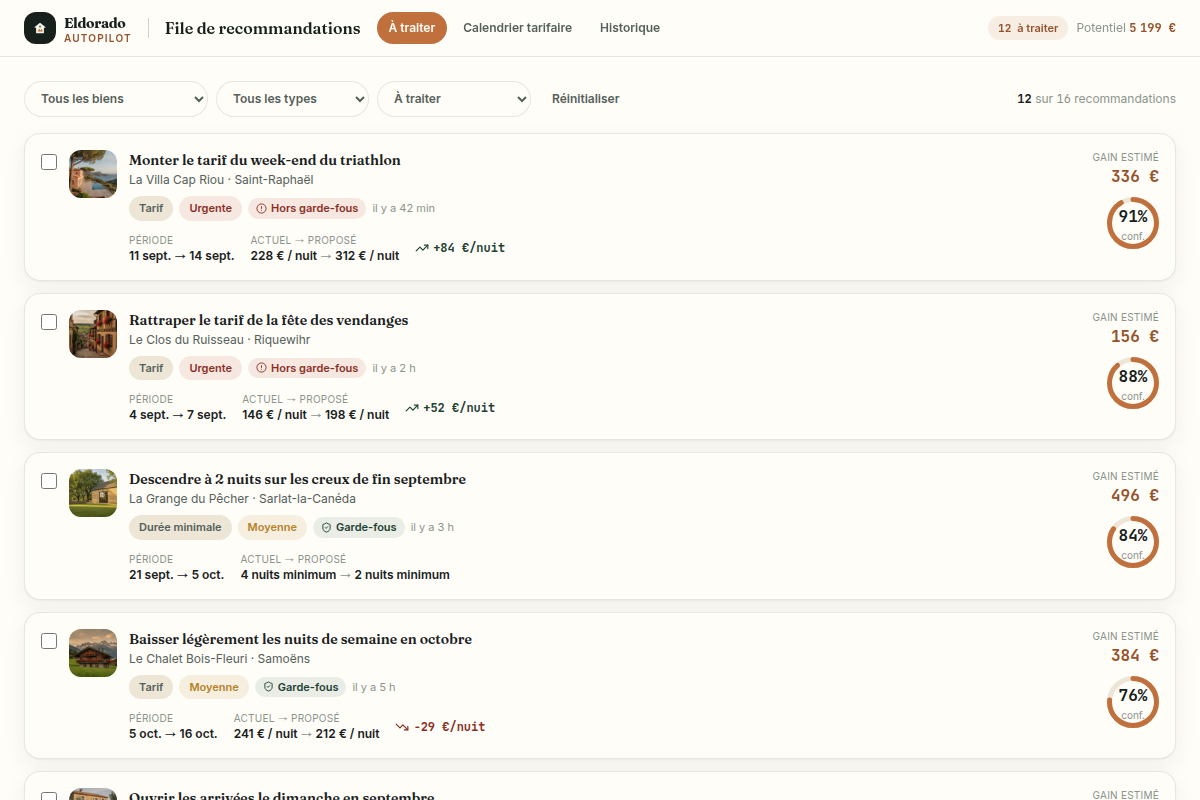This screenshot has width=1200, height=800.
Task: Click 228 € / nuit → 312 € / nuit
Action: click(x=325, y=256)
